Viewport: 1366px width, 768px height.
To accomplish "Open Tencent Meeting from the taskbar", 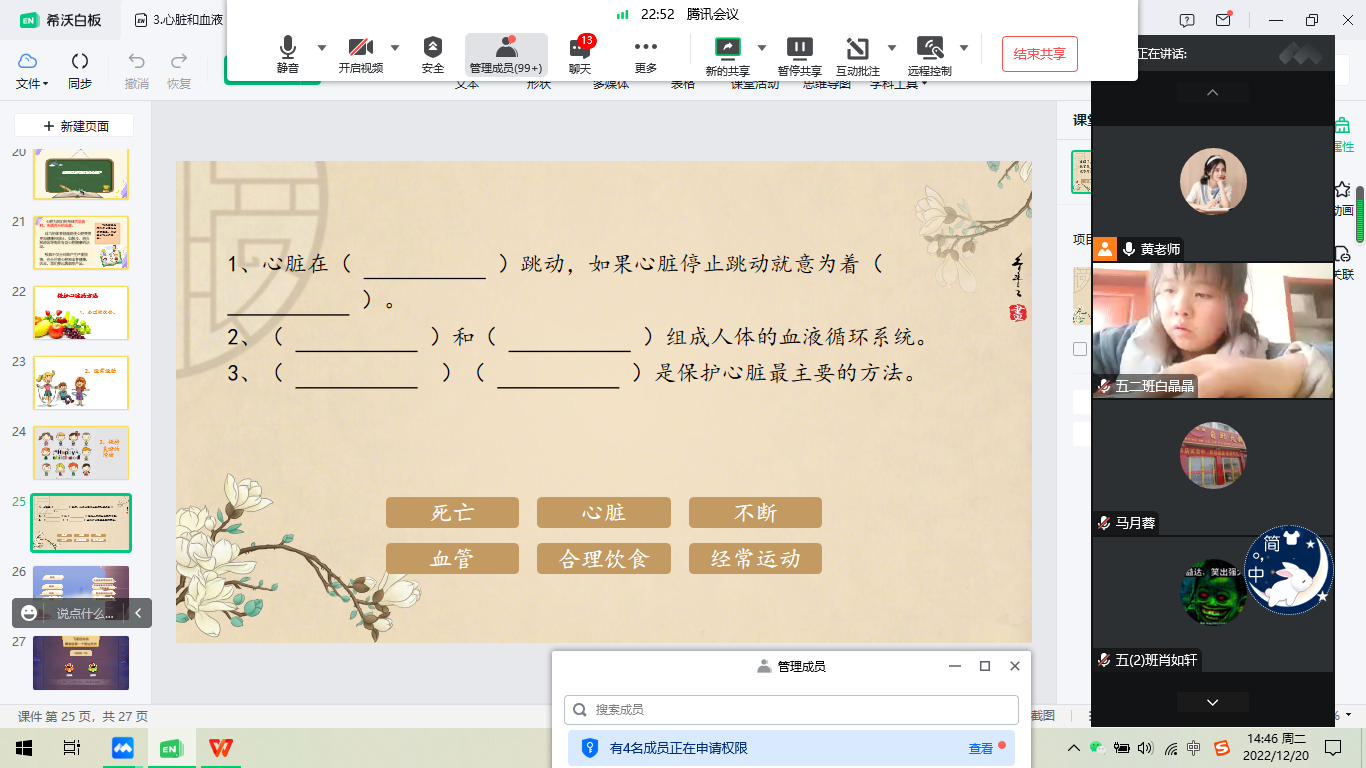I will (123, 748).
